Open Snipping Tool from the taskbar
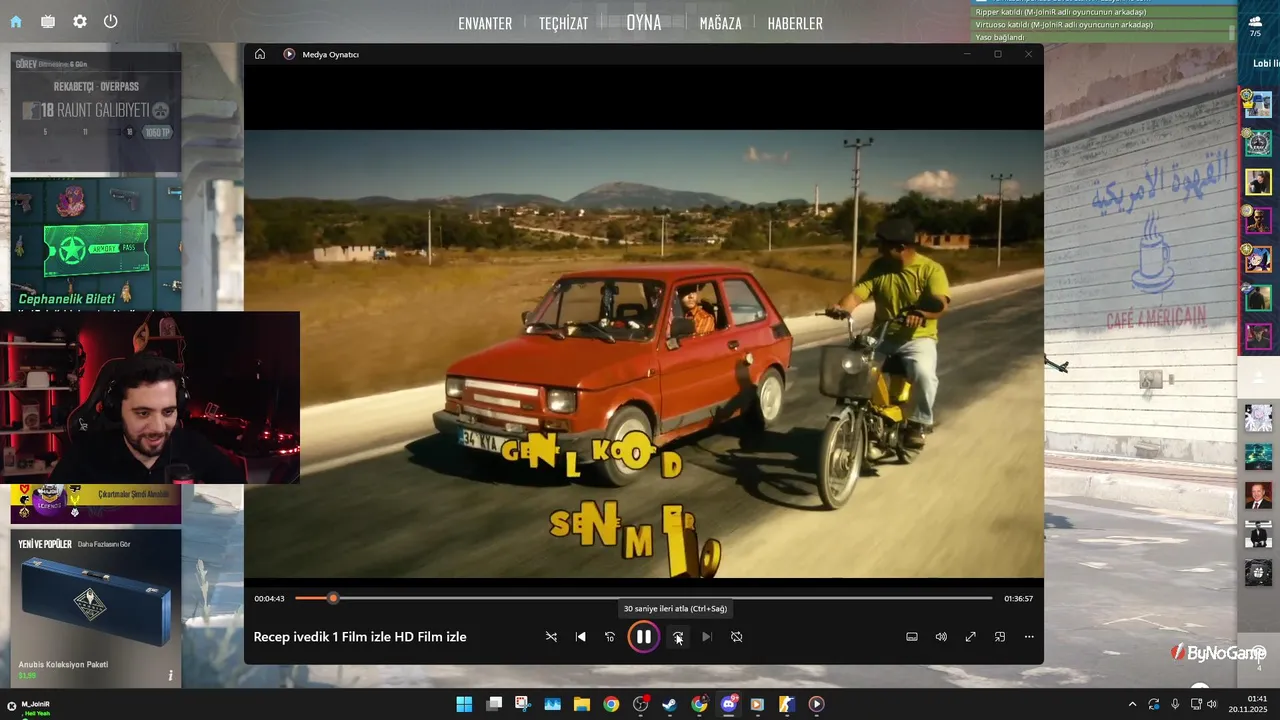The height and width of the screenshot is (720, 1280). coord(523,704)
